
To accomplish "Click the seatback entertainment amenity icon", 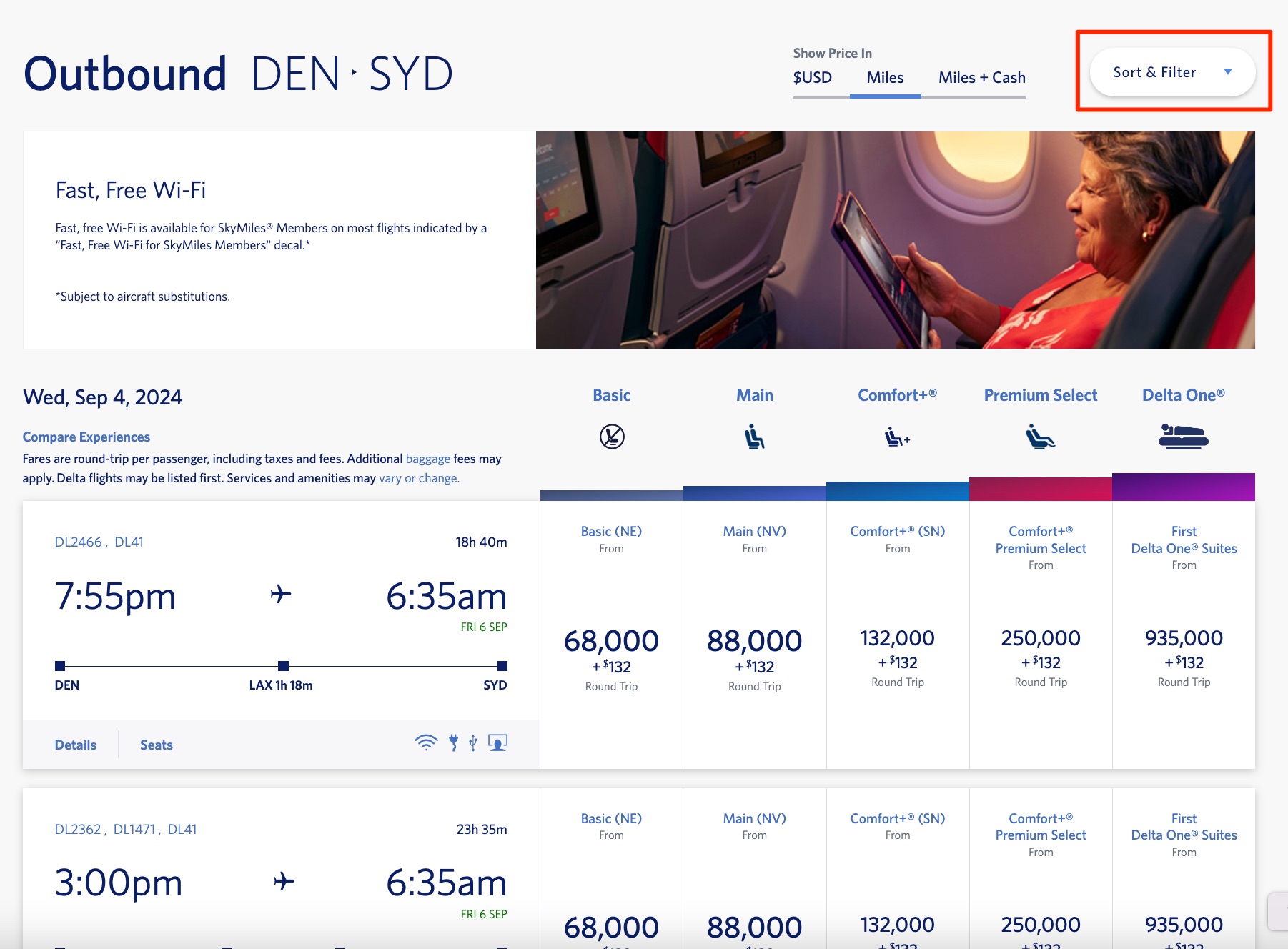I will [x=497, y=742].
